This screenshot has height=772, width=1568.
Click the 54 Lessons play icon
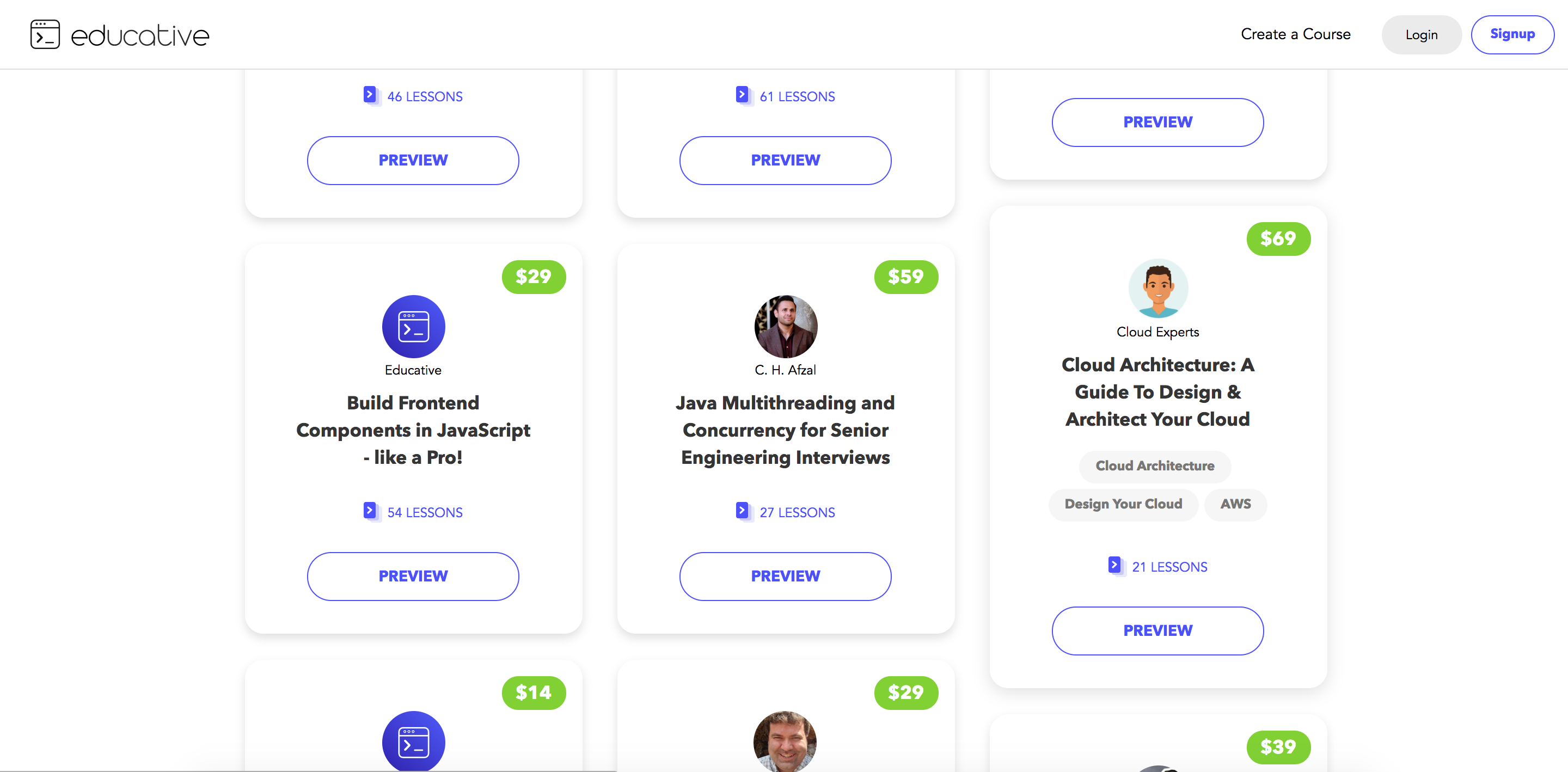(x=370, y=511)
